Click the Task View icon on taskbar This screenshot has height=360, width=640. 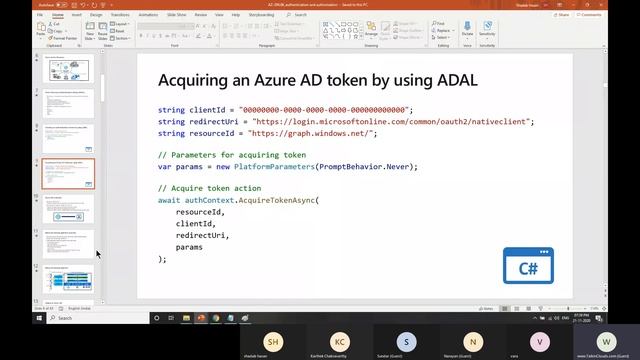(x=171, y=318)
